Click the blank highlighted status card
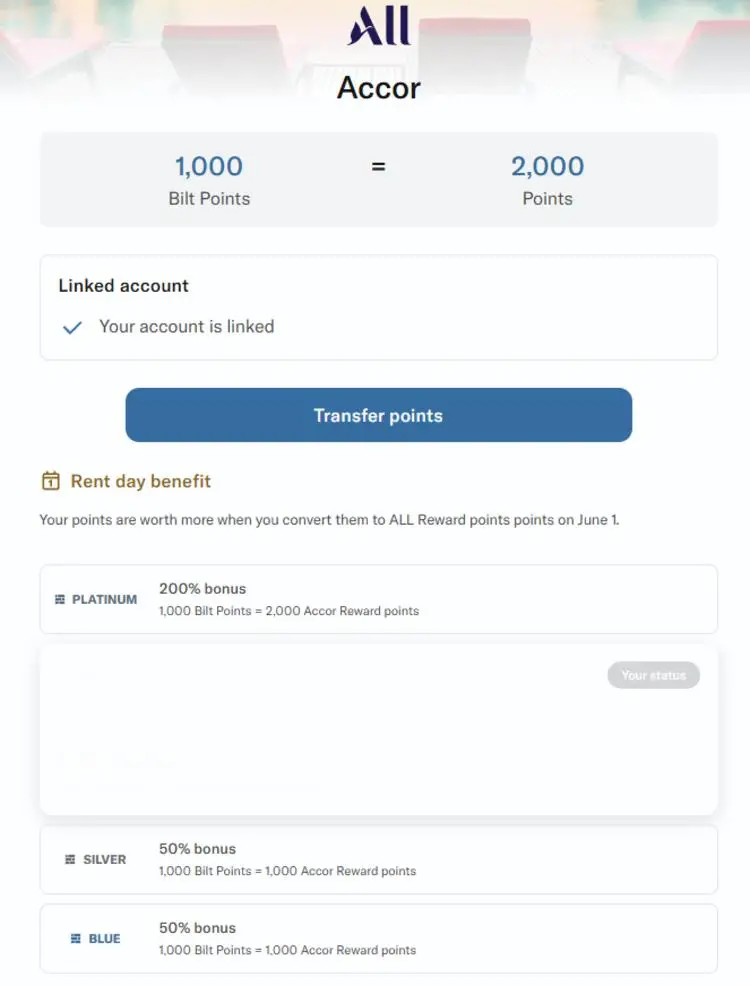The width and height of the screenshot is (750, 986). (378, 729)
